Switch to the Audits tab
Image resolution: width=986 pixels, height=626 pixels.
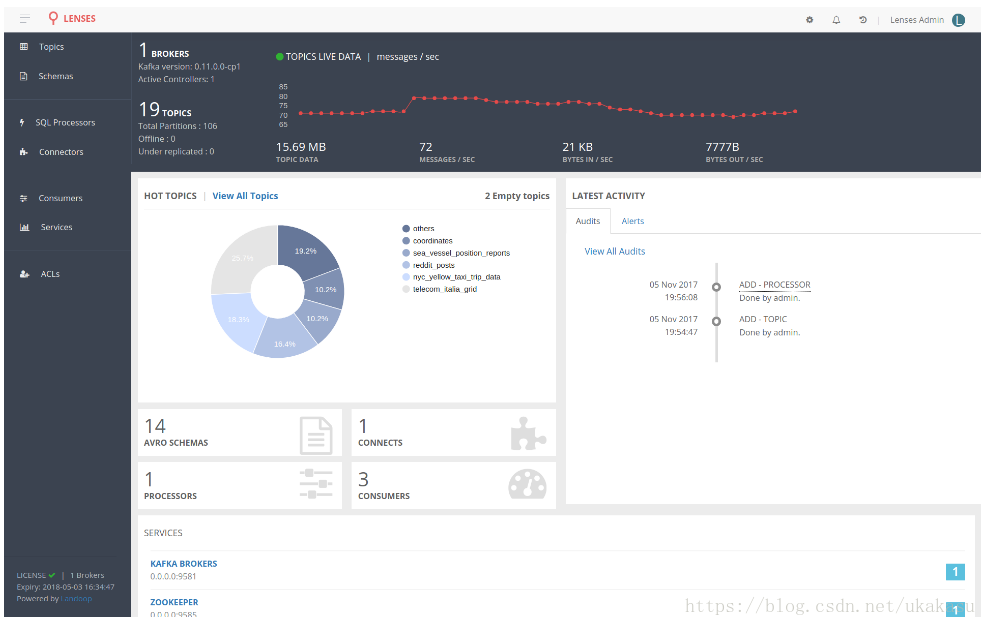588,221
